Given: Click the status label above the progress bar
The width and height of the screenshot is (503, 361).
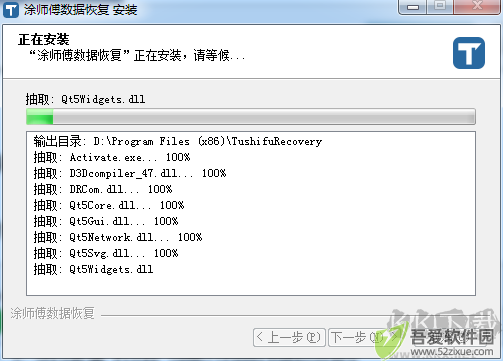Looking at the screenshot, I should pos(85,99).
